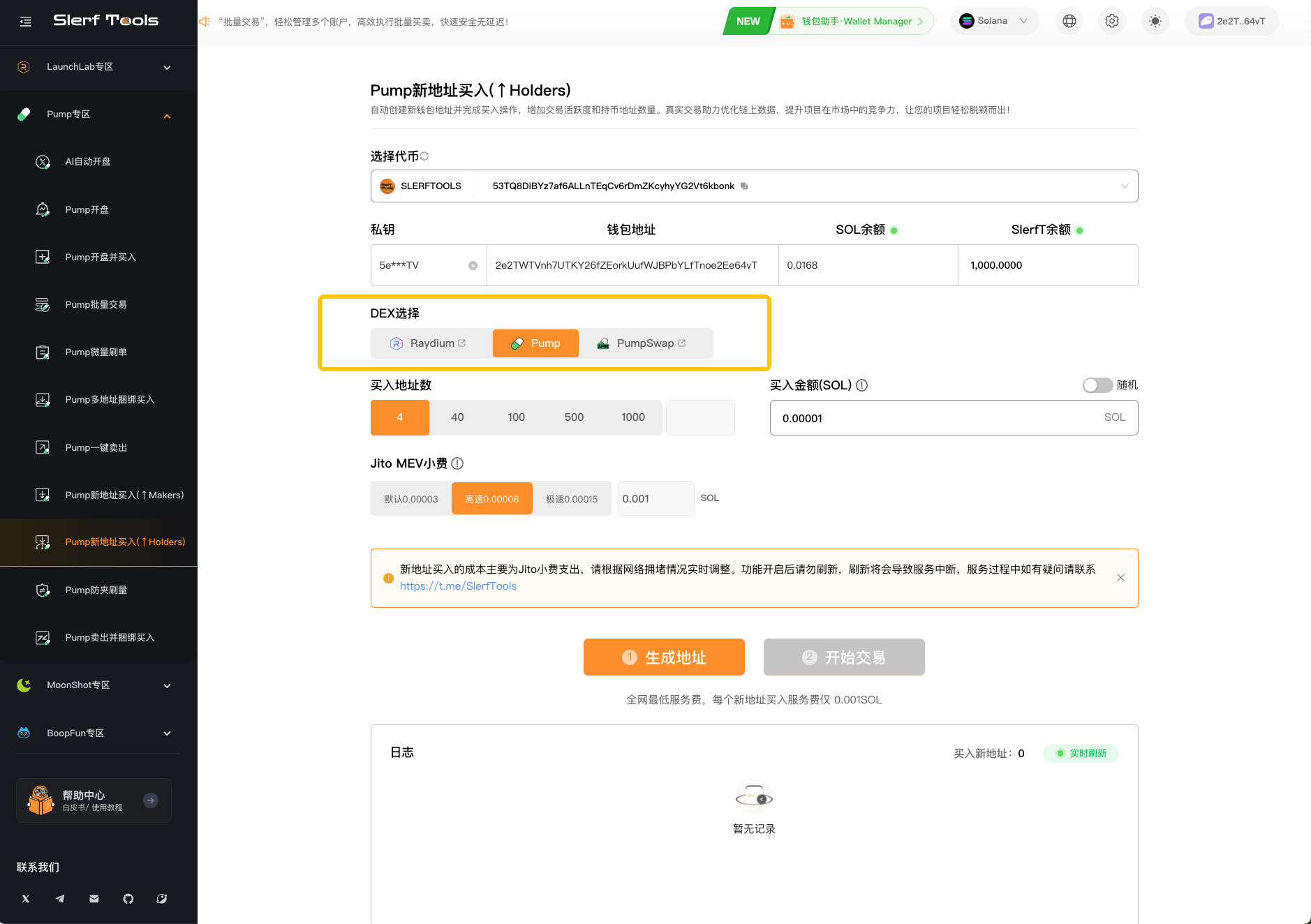Viewport: 1311px width, 924px height.
Task: Open Pump微量刷单 sidebar item
Action: [98, 352]
